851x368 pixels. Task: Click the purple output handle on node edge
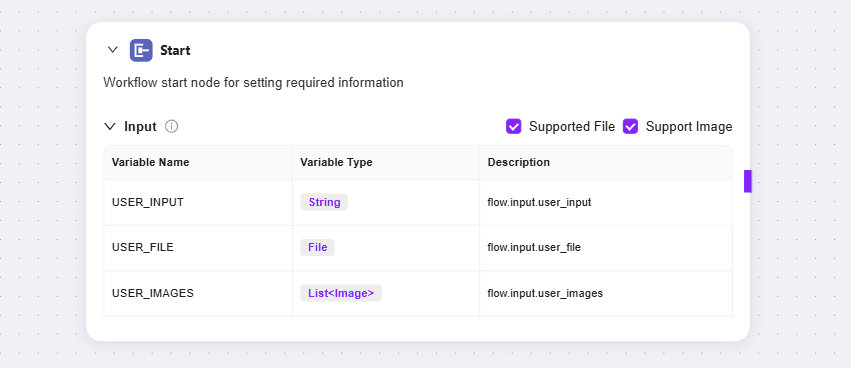pos(748,181)
